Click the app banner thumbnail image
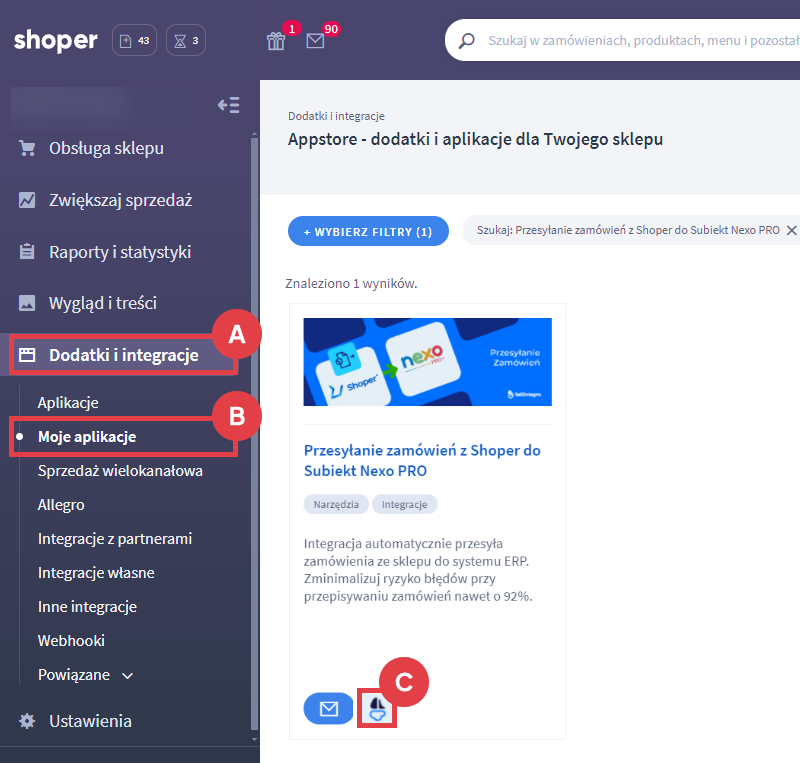Viewport: 800px width, 763px height. [427, 362]
